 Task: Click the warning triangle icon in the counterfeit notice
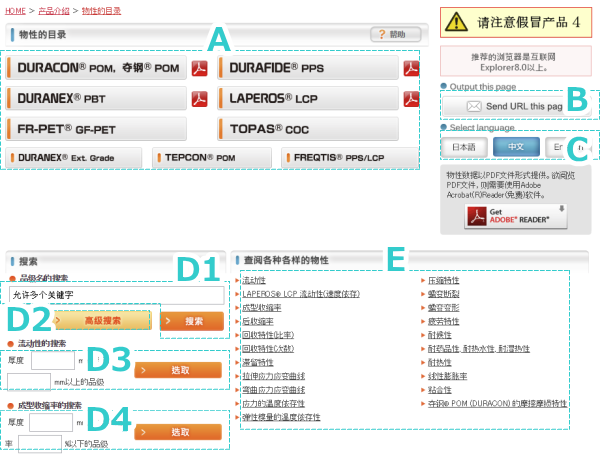coord(456,22)
